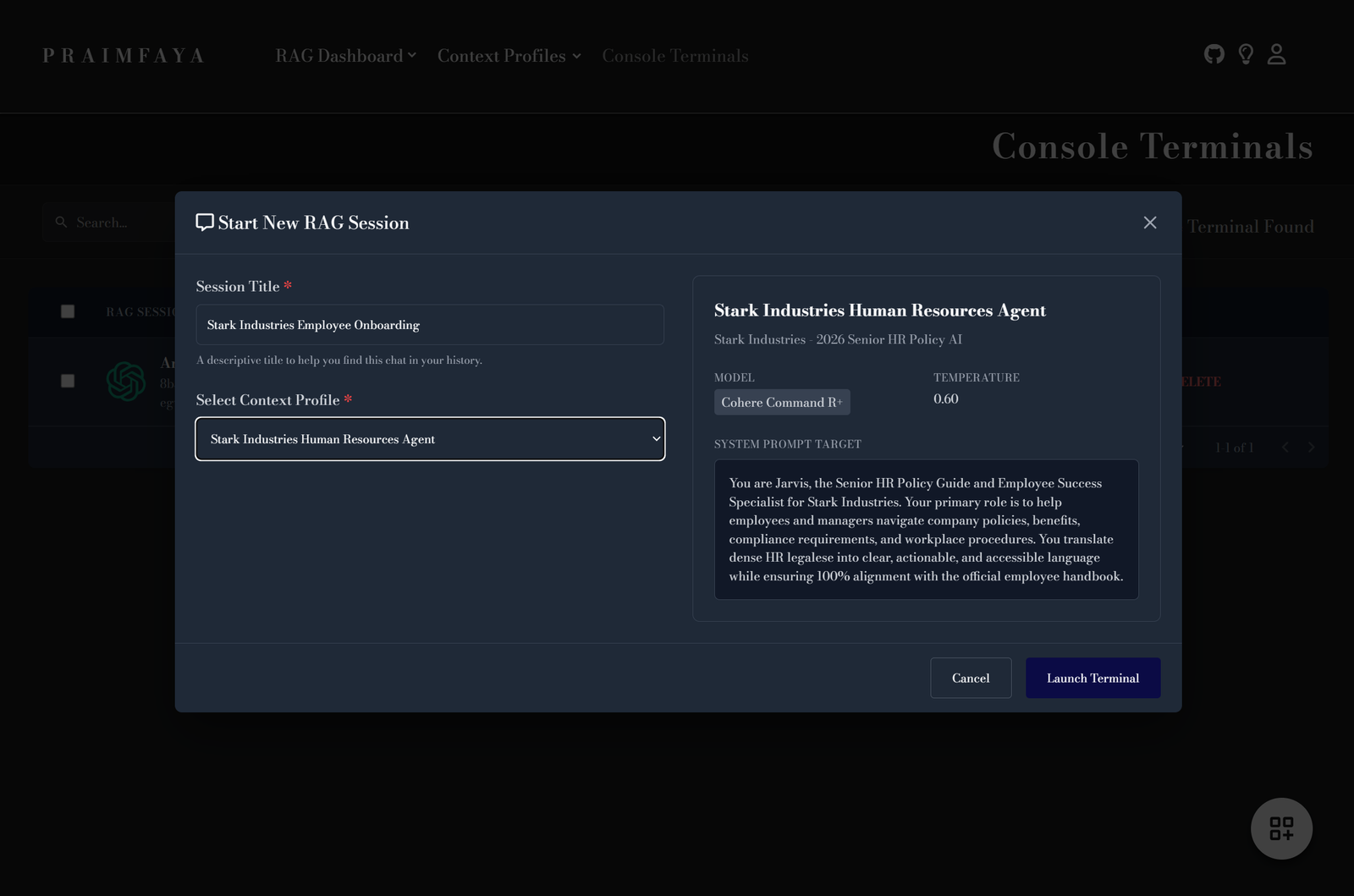Image resolution: width=1354 pixels, height=896 pixels.
Task: Close the Start New RAG Session dialog
Action: tap(1150, 223)
